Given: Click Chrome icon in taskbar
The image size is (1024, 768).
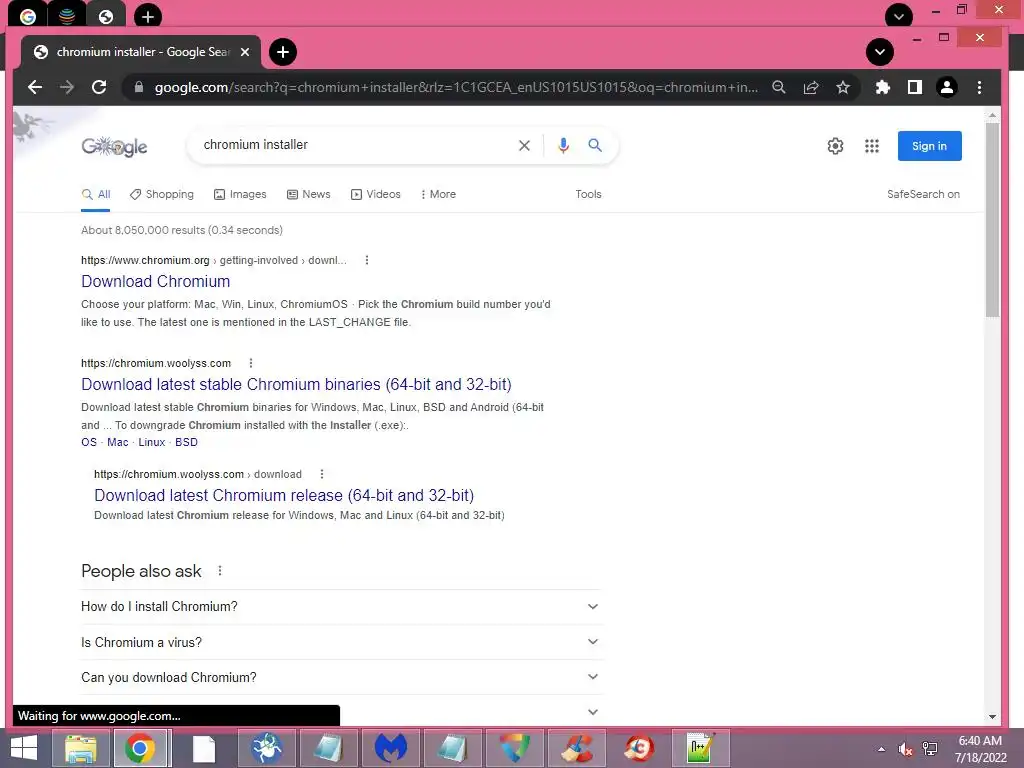Looking at the screenshot, I should [141, 748].
